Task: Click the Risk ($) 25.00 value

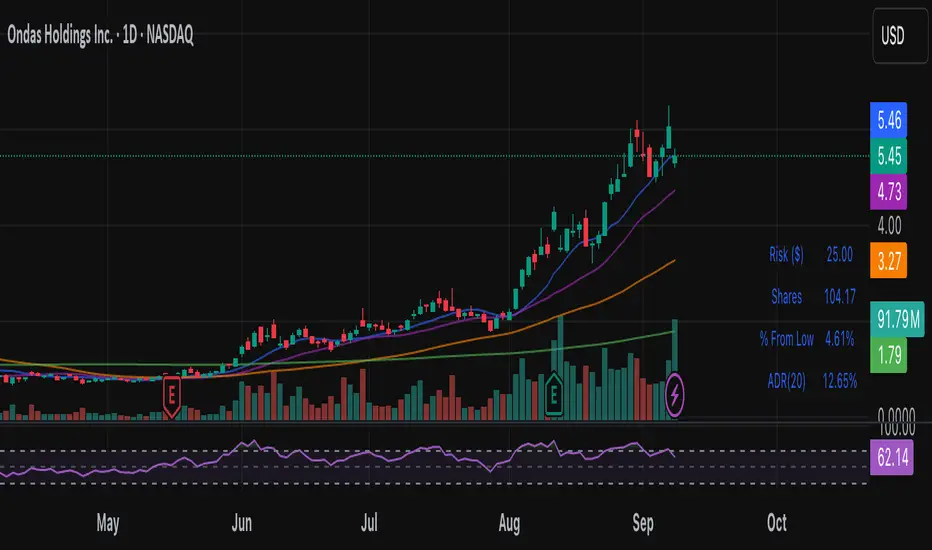Action: tap(839, 254)
